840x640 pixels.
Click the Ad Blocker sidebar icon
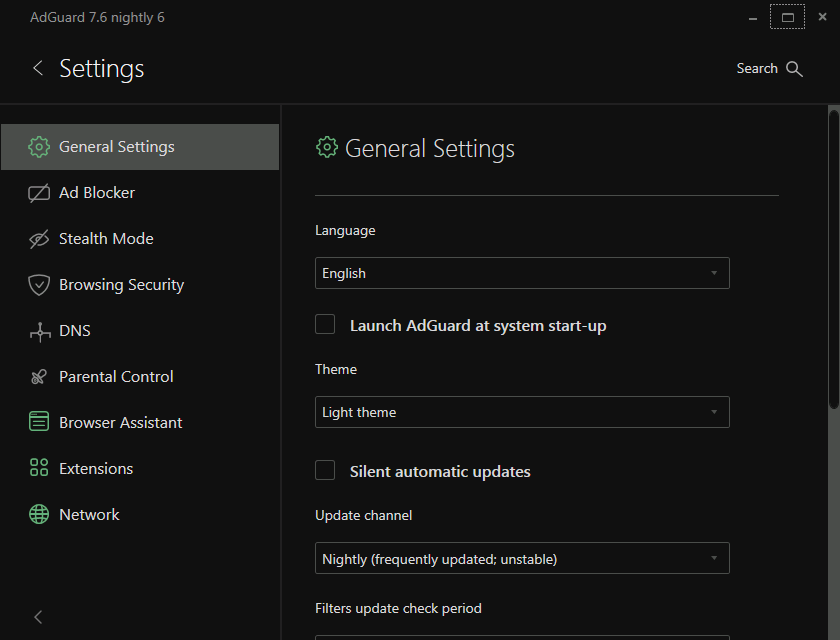[39, 193]
